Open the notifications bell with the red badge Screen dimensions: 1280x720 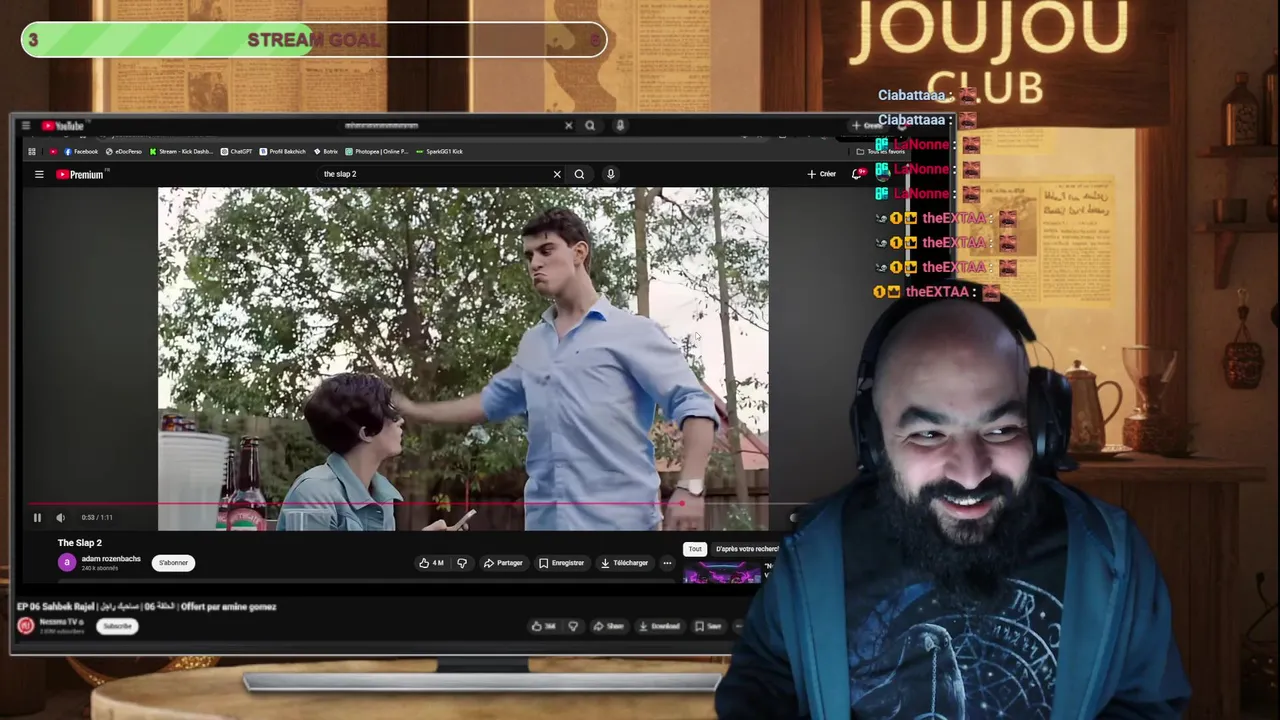857,174
